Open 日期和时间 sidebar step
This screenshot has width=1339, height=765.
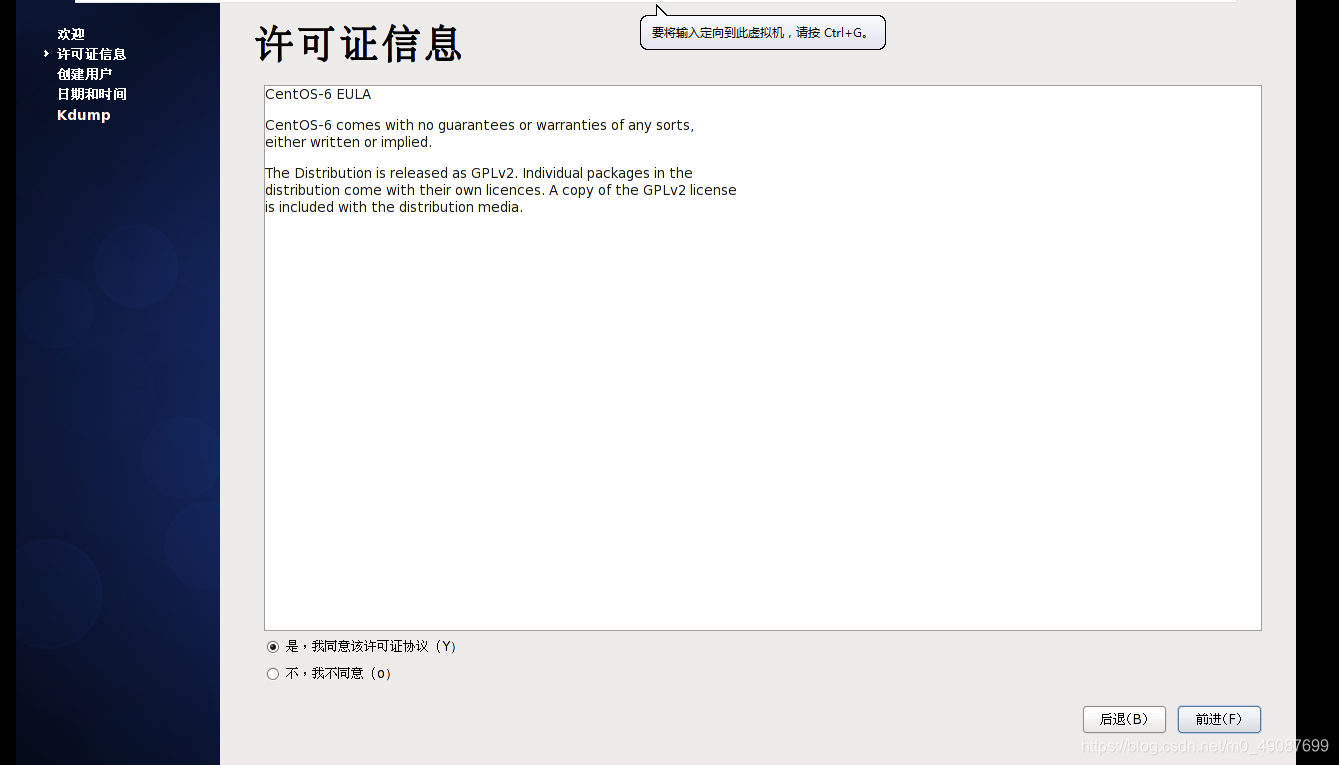[91, 94]
